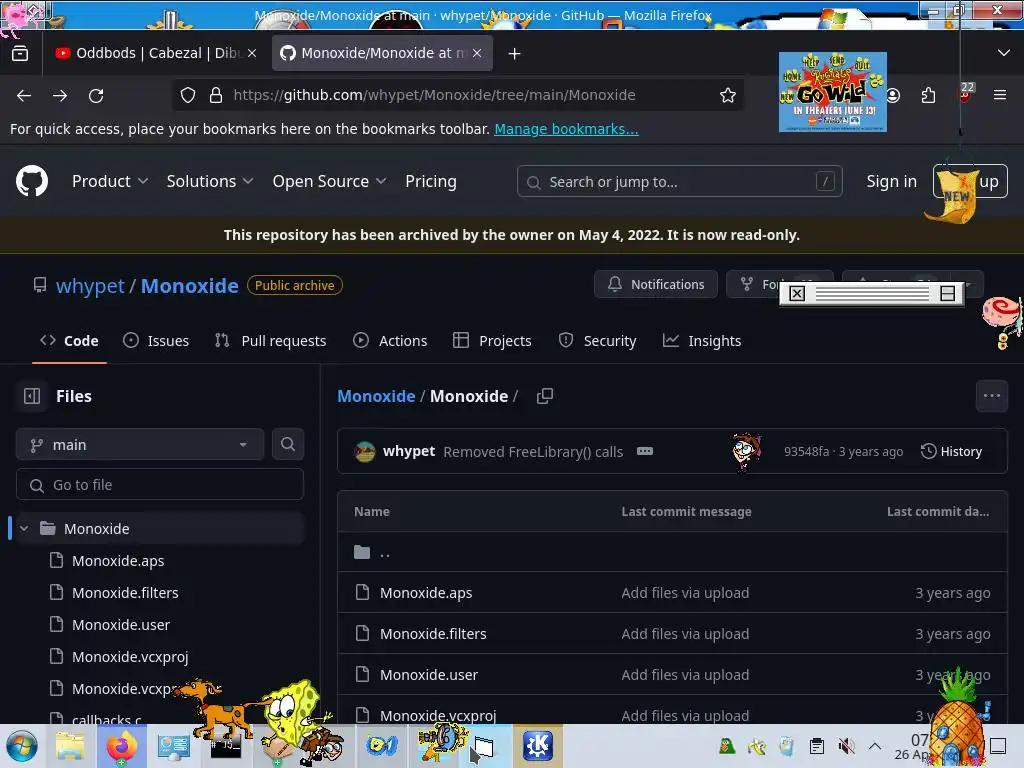Close the Monoxide GitHub tab
This screenshot has height=768, width=1024.
477,53
